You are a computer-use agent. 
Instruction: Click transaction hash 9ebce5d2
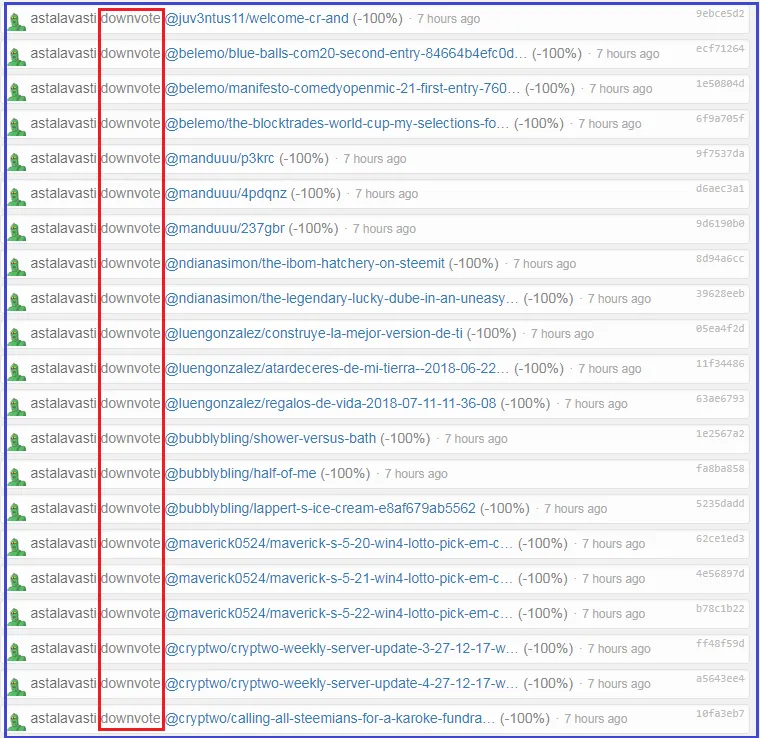720,14
